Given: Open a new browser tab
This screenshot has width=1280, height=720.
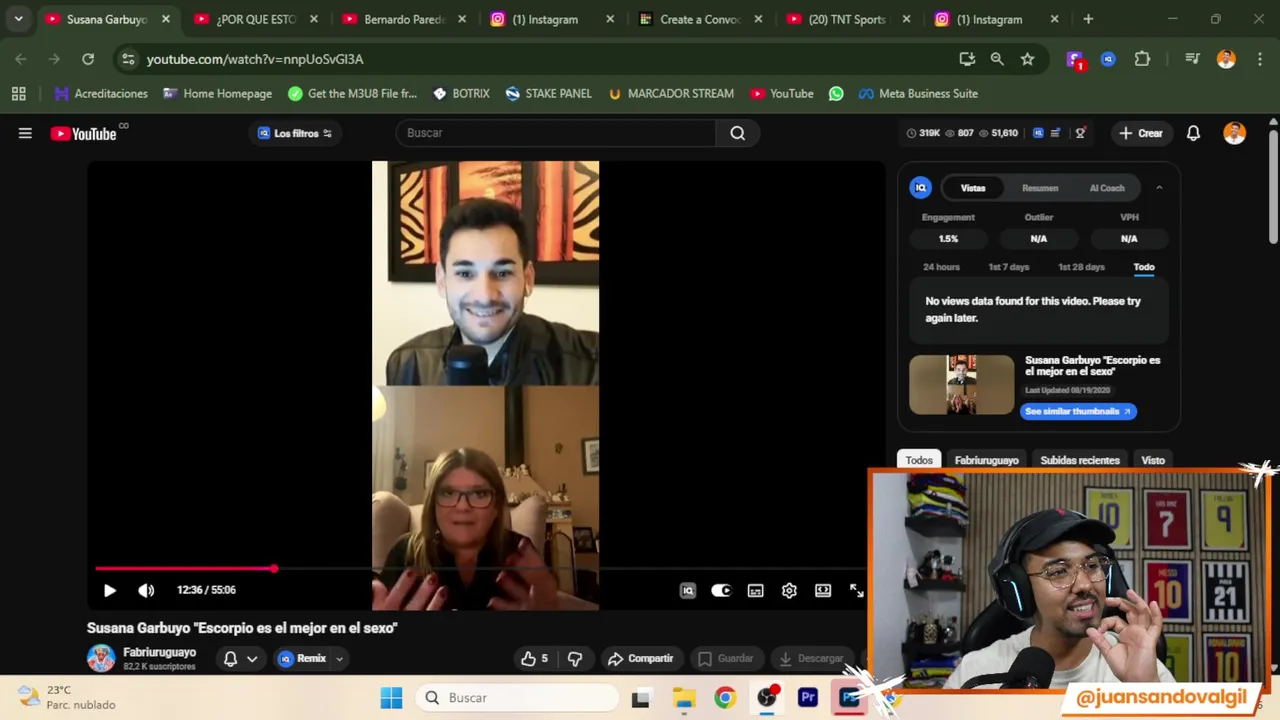Looking at the screenshot, I should tap(1088, 19).
